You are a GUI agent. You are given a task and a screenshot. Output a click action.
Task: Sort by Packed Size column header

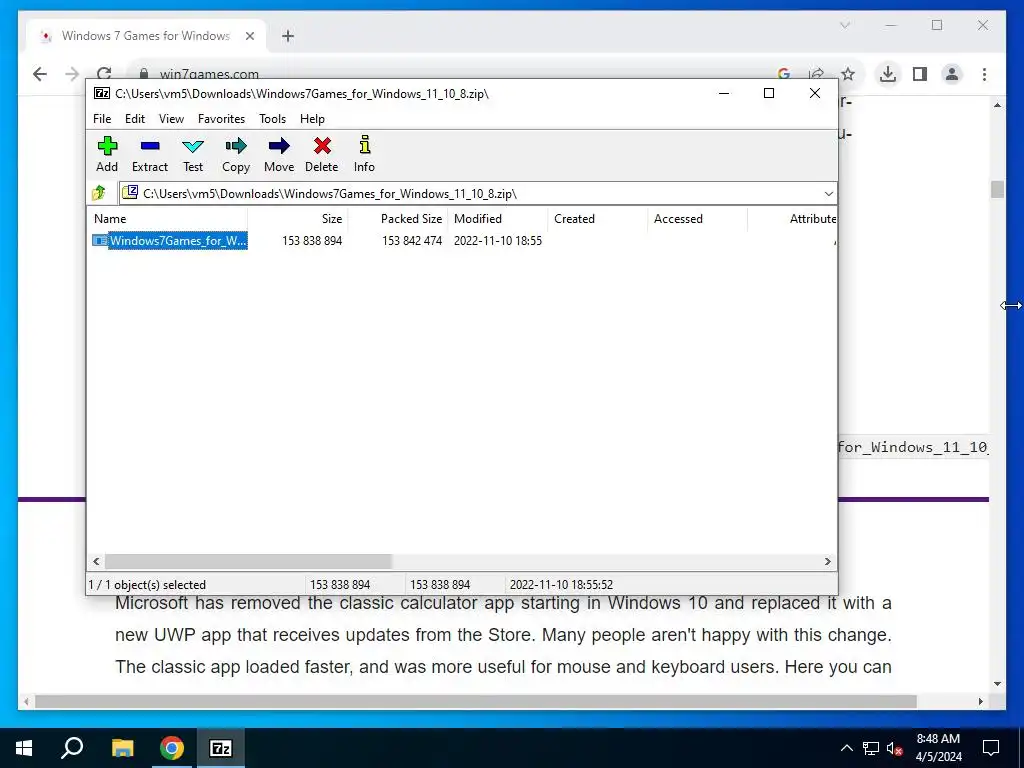point(398,219)
